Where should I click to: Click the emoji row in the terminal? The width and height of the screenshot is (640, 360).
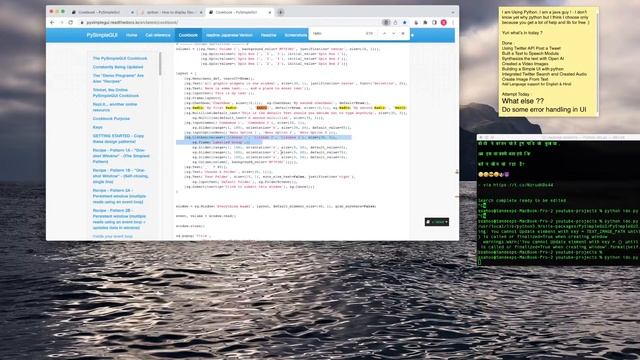[493, 174]
